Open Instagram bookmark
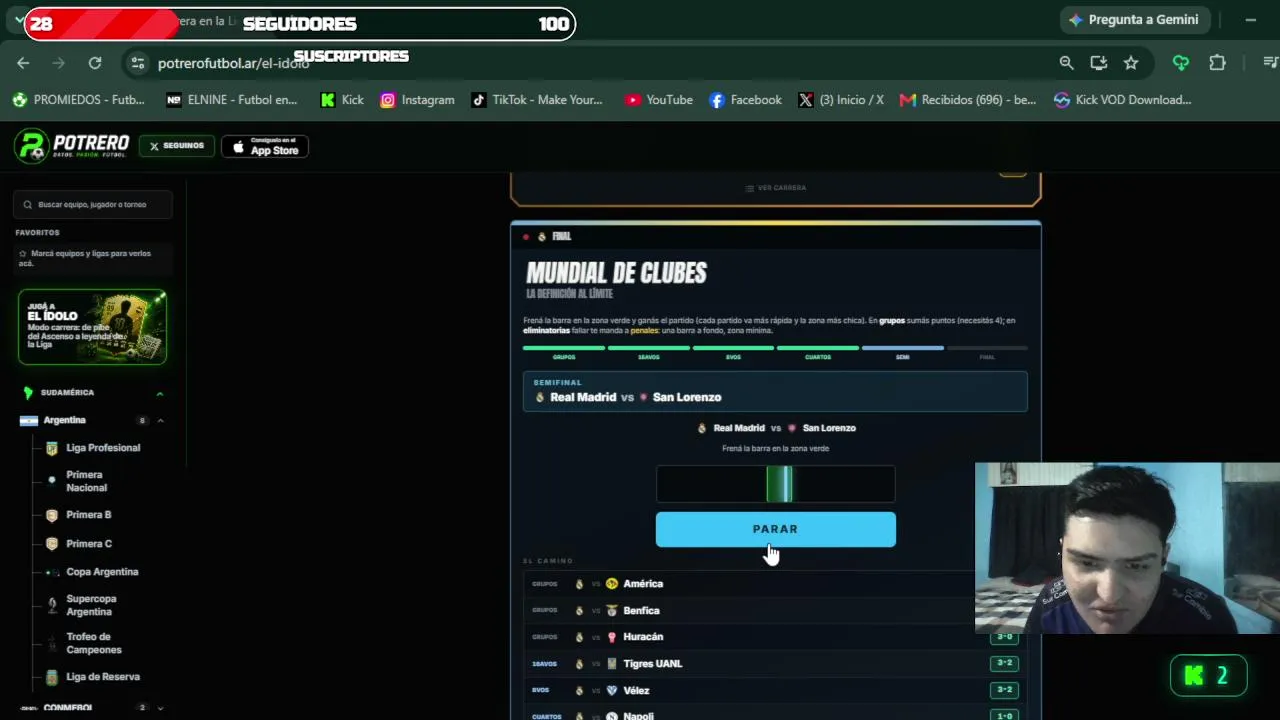The width and height of the screenshot is (1280, 720). (418, 100)
